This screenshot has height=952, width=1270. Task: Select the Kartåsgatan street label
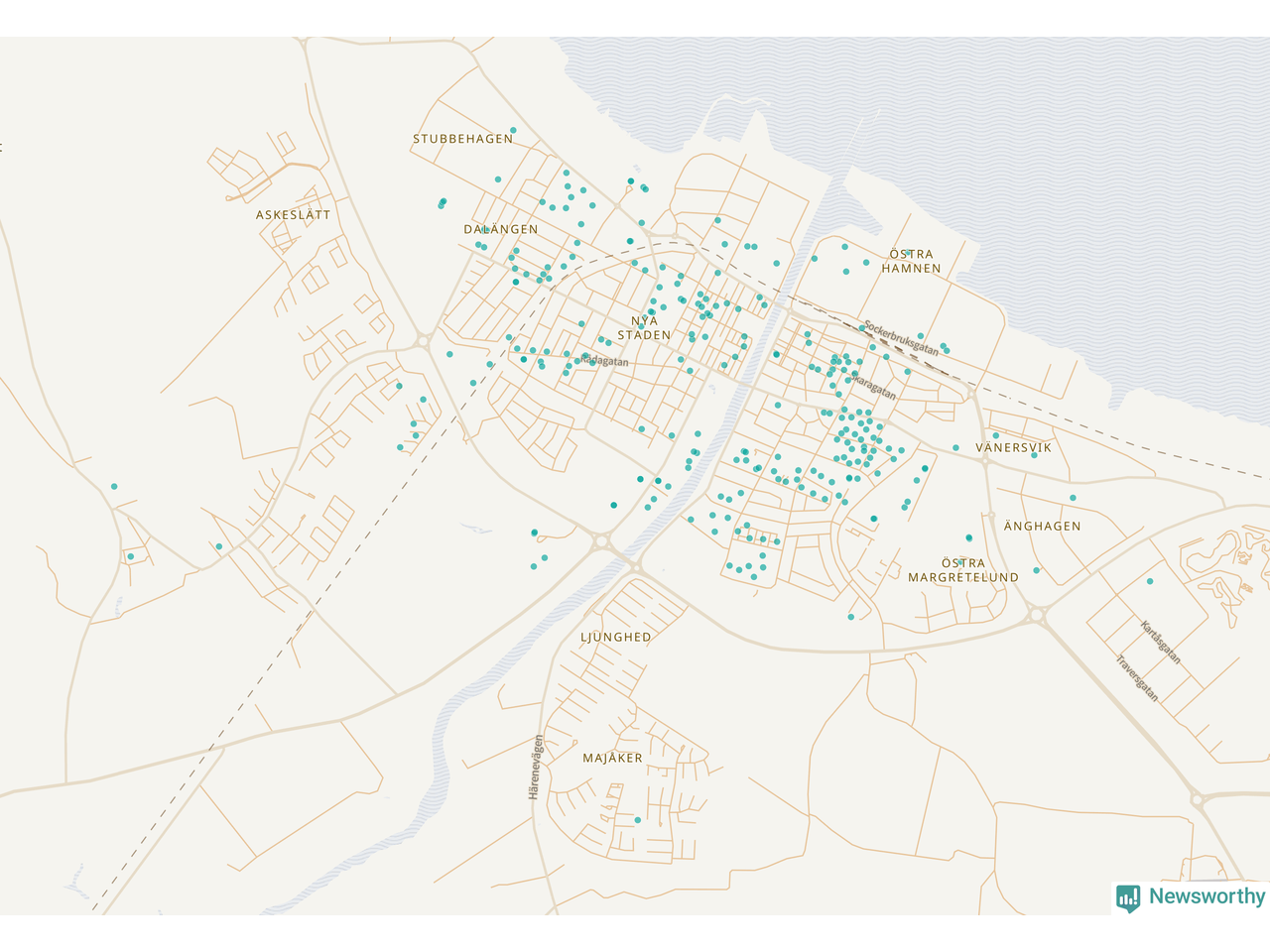coord(1160,643)
